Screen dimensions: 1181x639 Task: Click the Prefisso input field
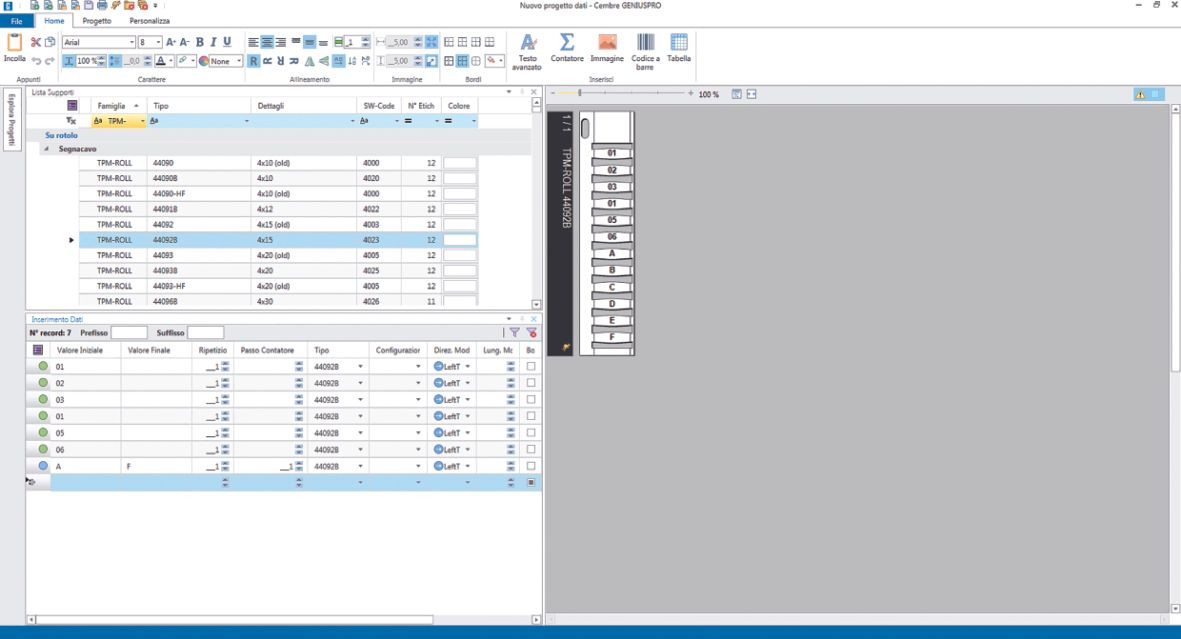(129, 332)
